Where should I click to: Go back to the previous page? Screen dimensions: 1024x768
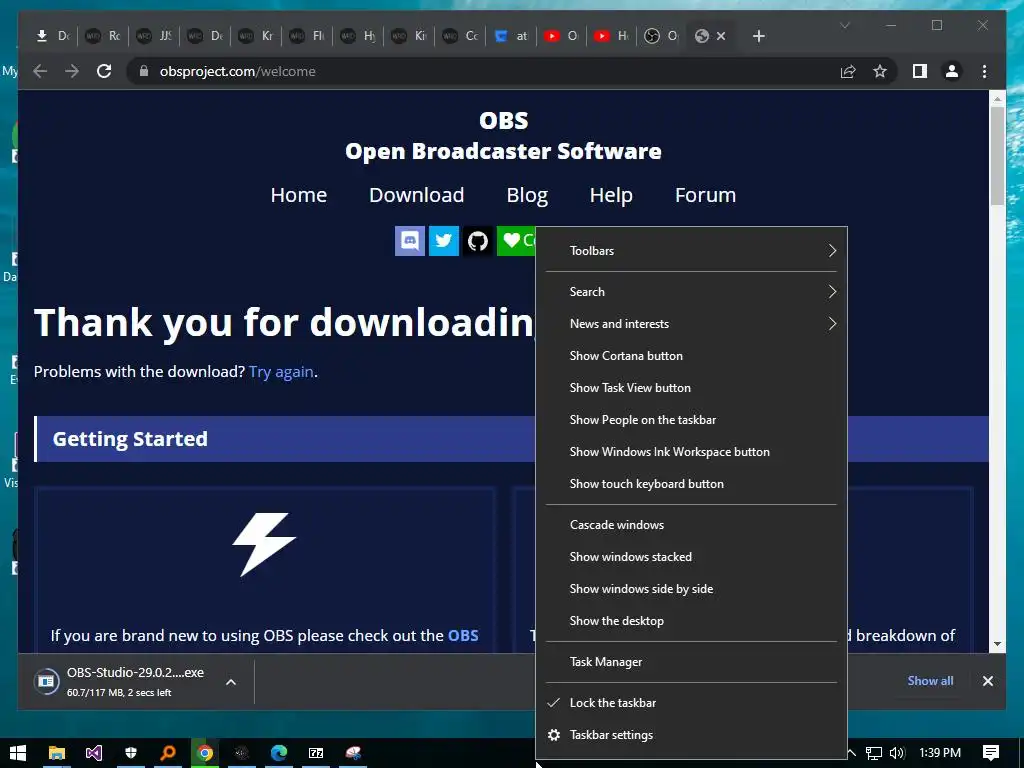click(40, 71)
